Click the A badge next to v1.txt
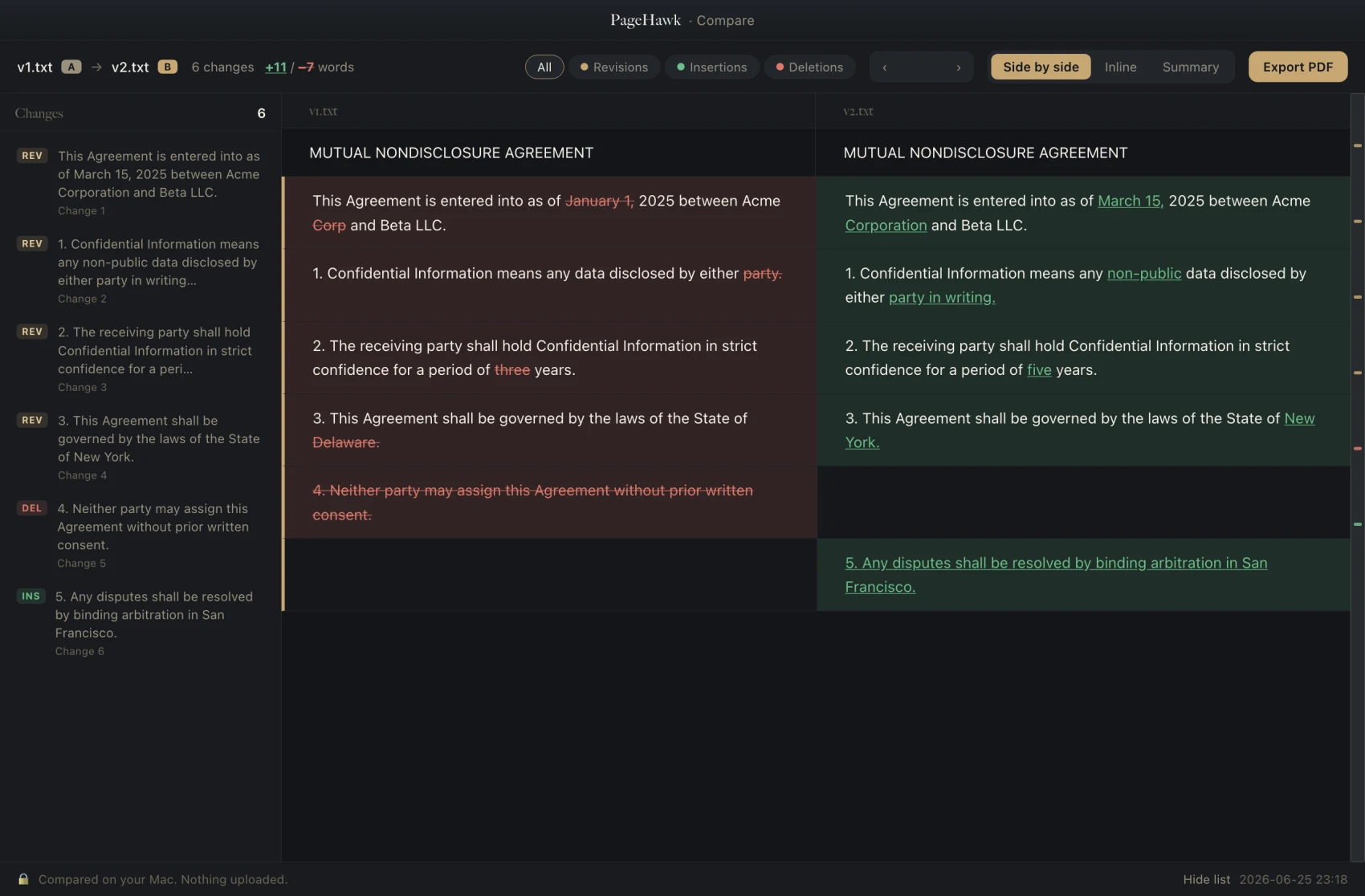Screen dimensions: 1365x896 click(71, 67)
